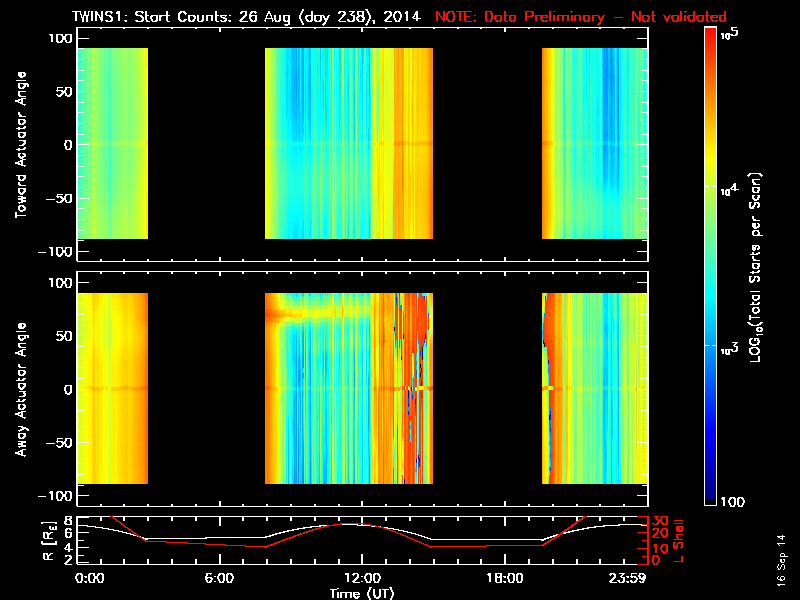800x600 pixels.
Task: Click the 0:00 time tick label
Action: pyautogui.click(x=88, y=578)
